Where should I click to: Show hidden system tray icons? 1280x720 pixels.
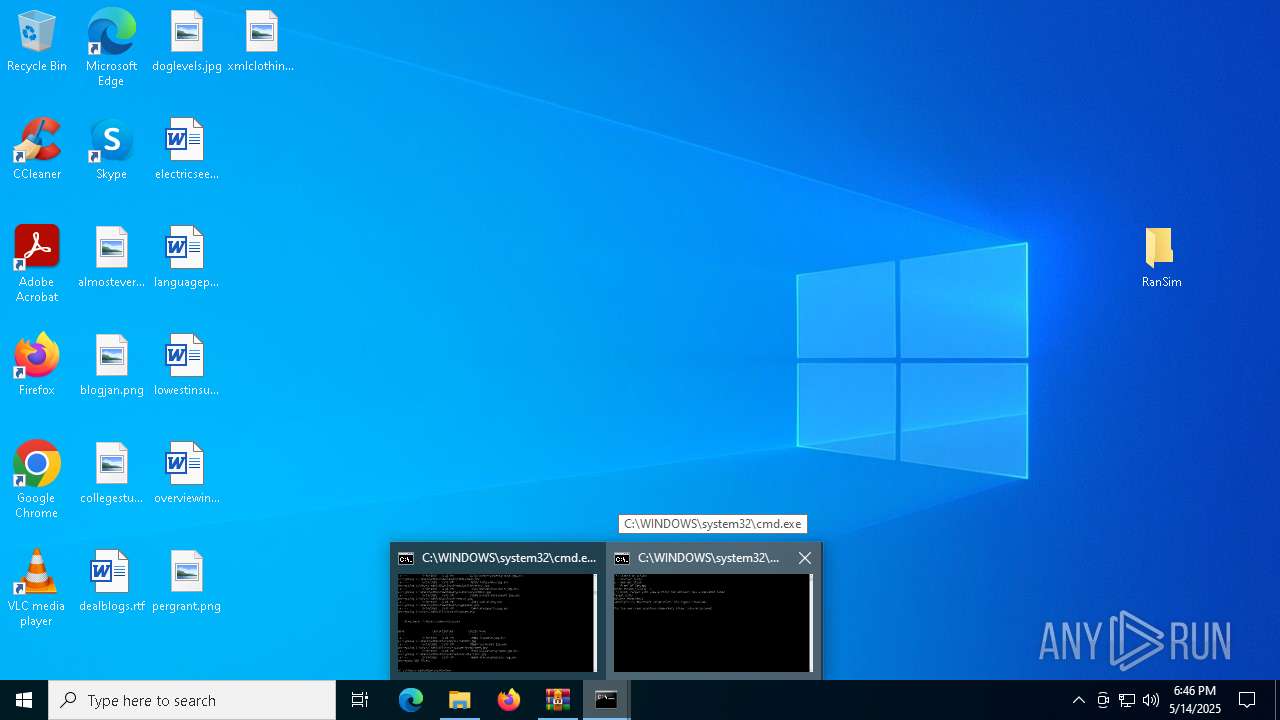(x=1078, y=700)
